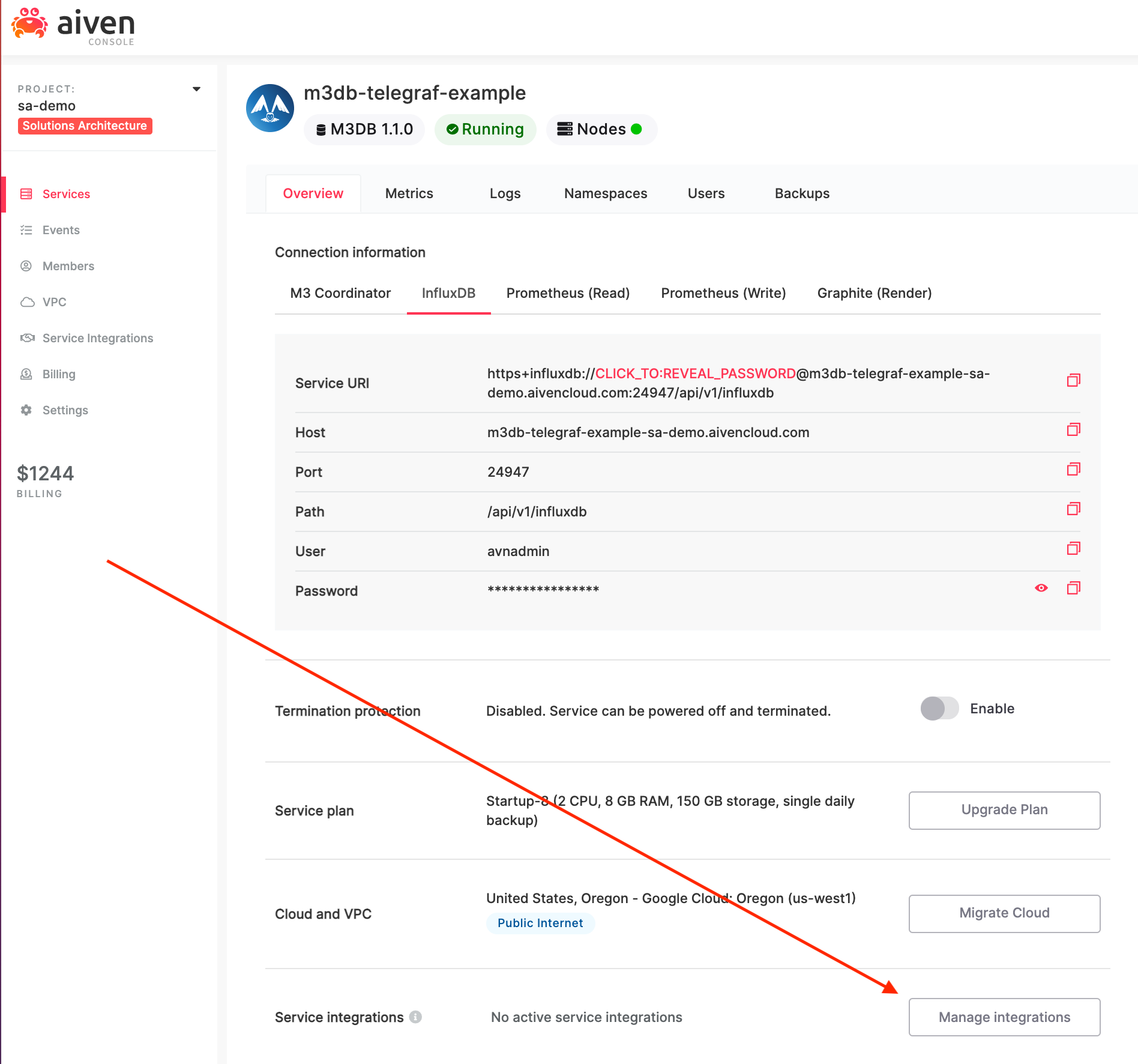Open the Users tab
The width and height of the screenshot is (1138, 1064).
[x=706, y=193]
